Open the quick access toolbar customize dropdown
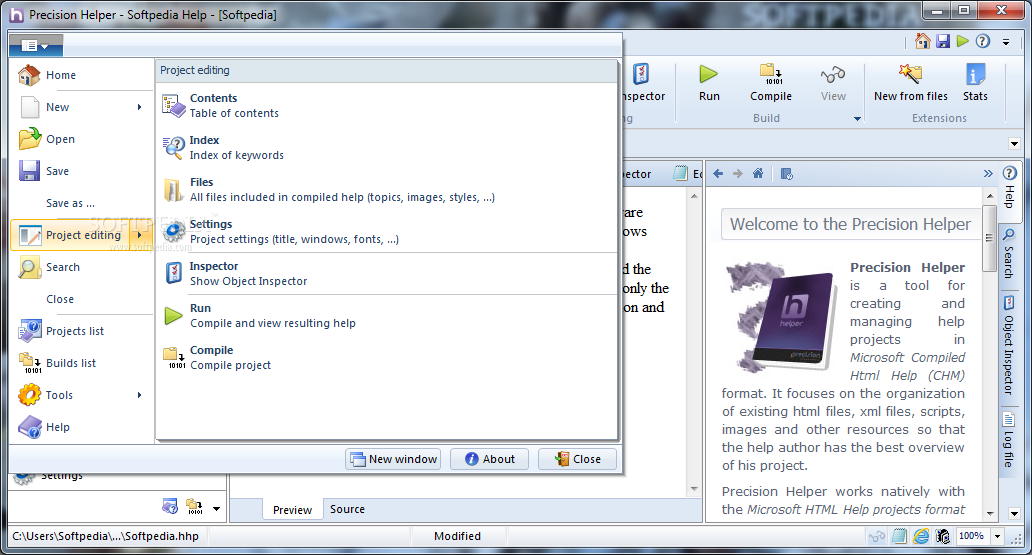Viewport: 1032px width, 555px height. click(1006, 42)
